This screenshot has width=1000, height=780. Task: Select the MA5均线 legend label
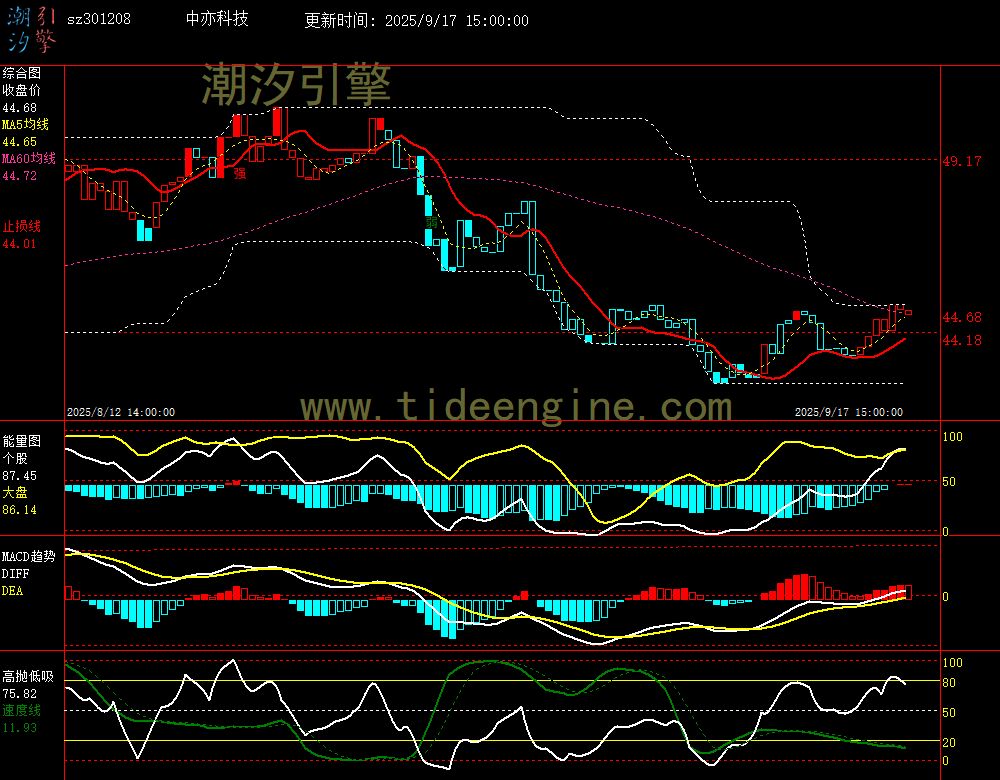(x=26, y=124)
